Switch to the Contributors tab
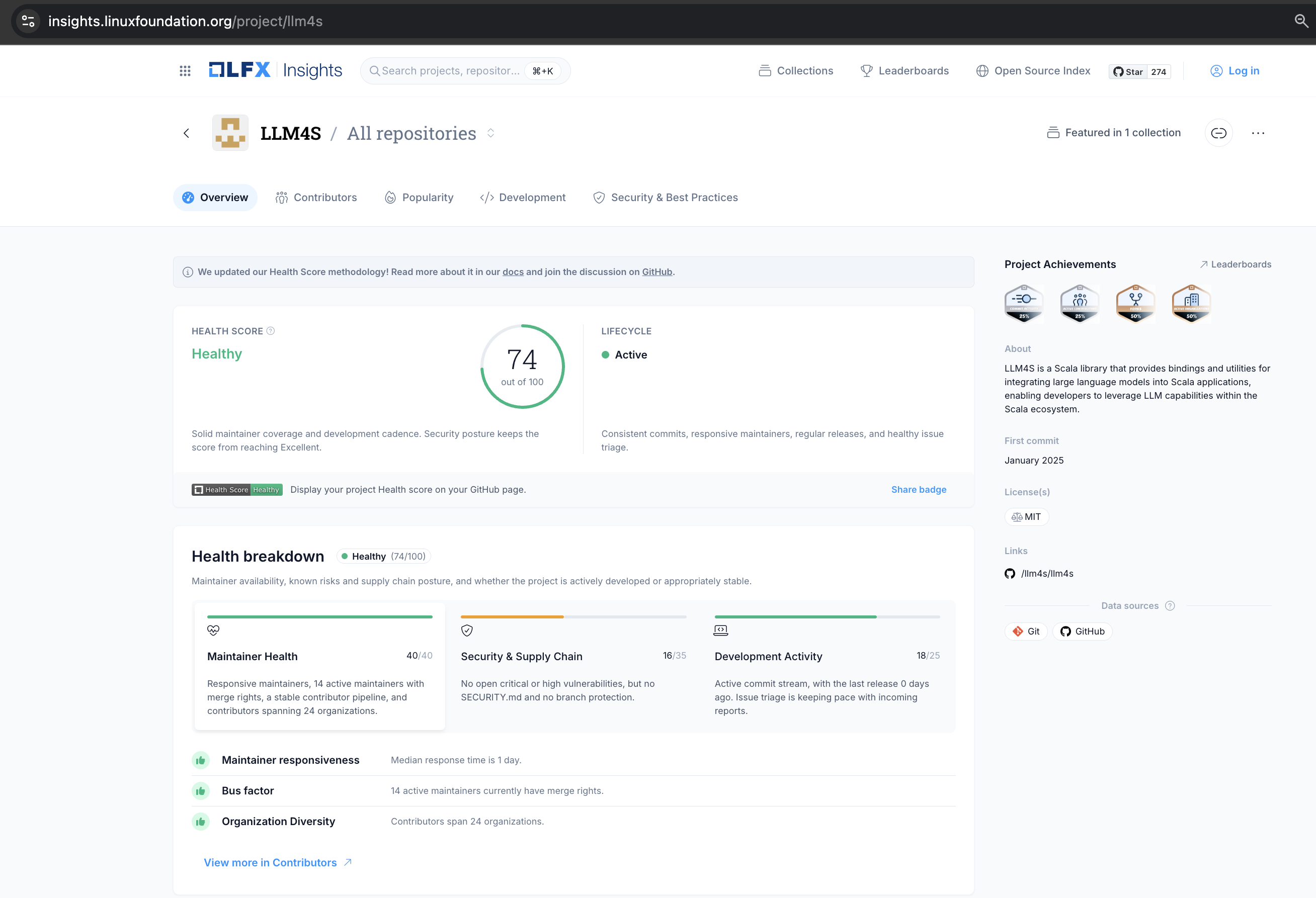Screen dimensions: 1316x898 316,198
